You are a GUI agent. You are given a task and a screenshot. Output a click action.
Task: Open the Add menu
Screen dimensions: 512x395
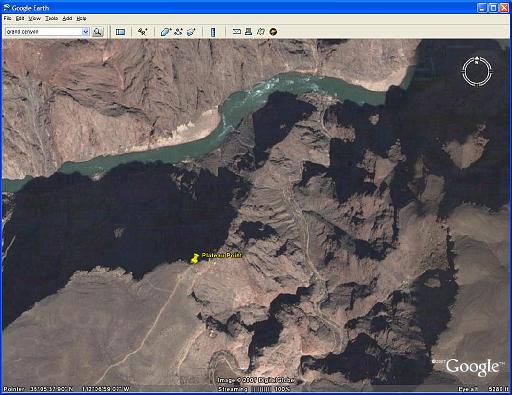[67, 18]
